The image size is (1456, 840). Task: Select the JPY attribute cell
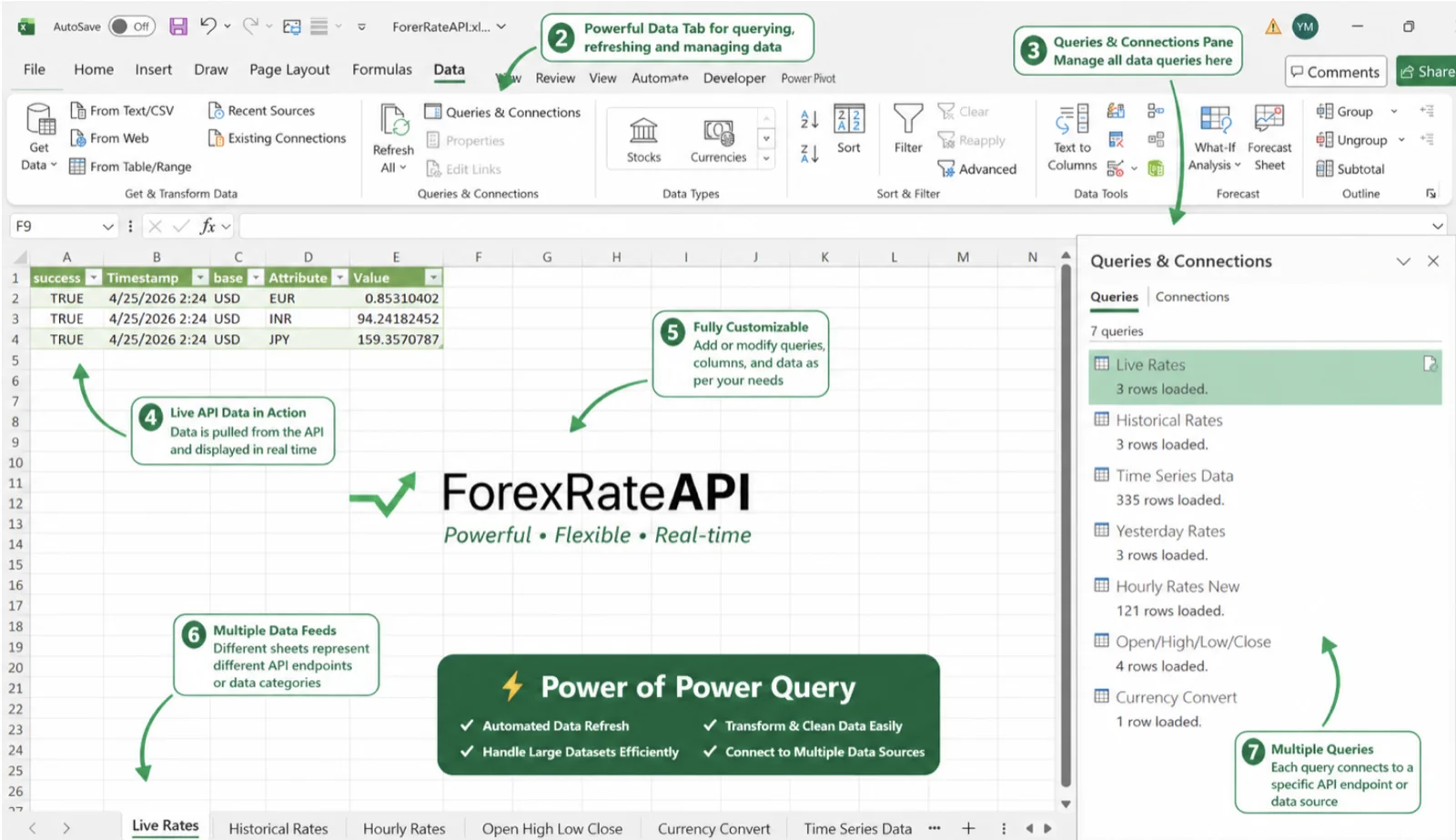(x=308, y=339)
